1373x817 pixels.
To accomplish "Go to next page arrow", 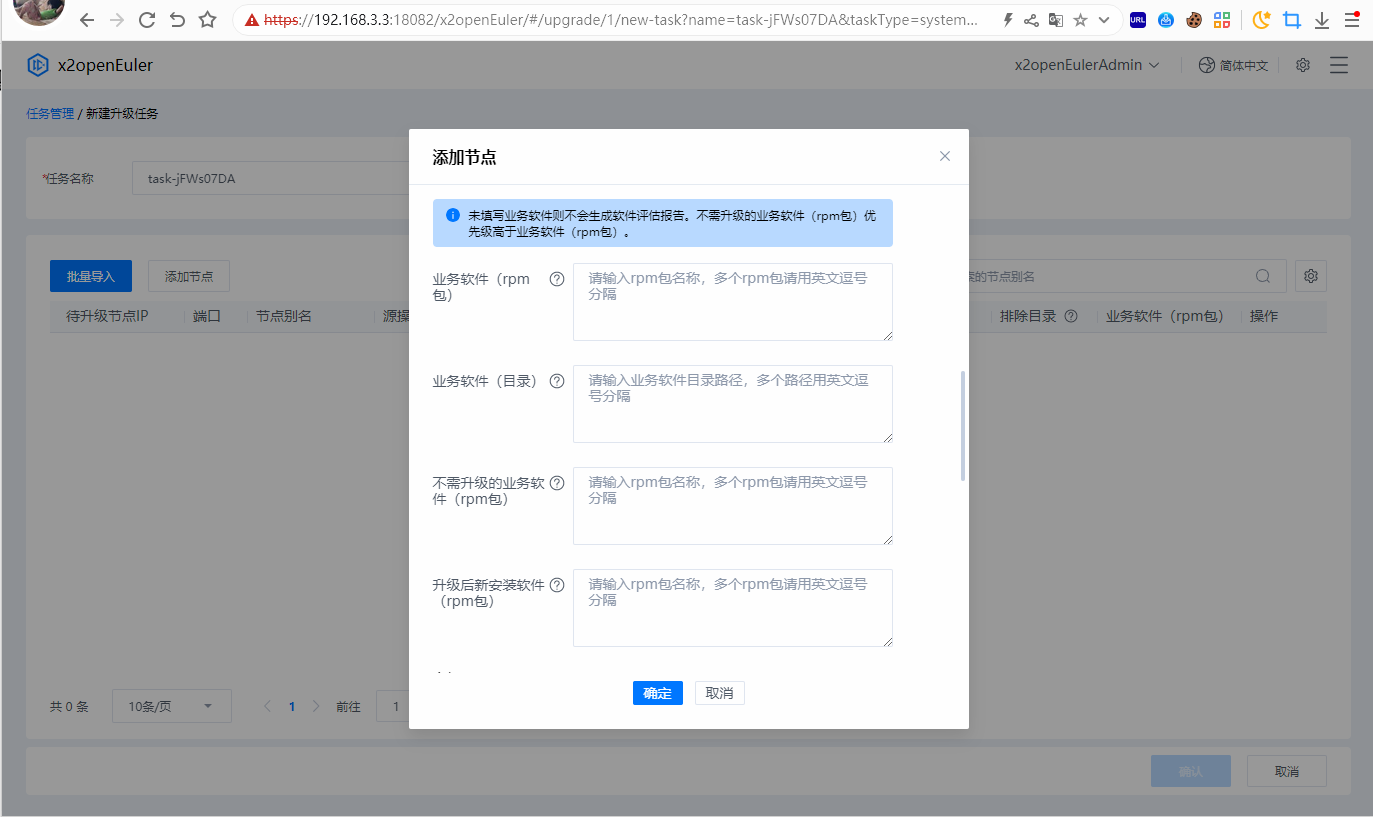I will tap(316, 706).
